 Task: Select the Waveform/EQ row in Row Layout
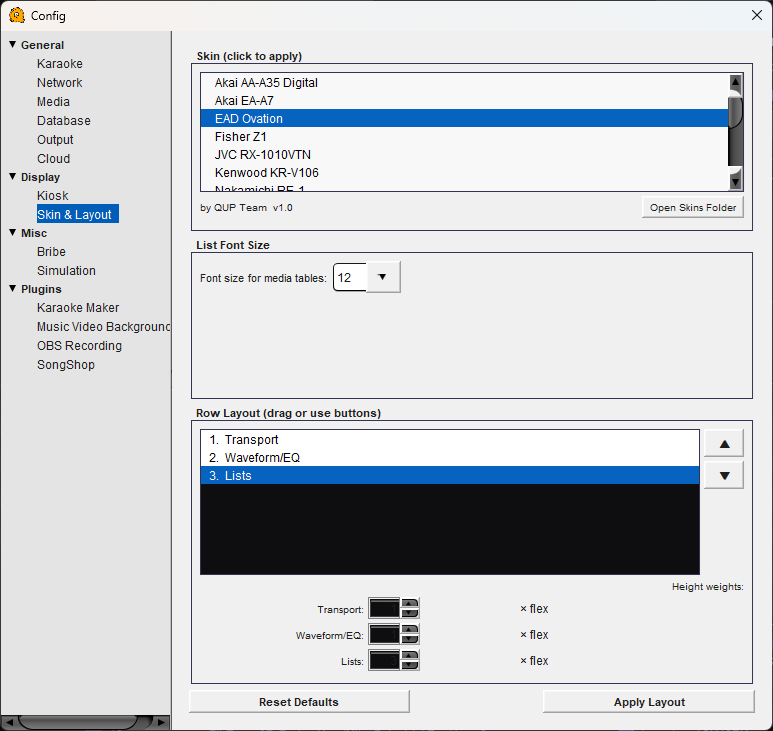pyautogui.click(x=450, y=457)
